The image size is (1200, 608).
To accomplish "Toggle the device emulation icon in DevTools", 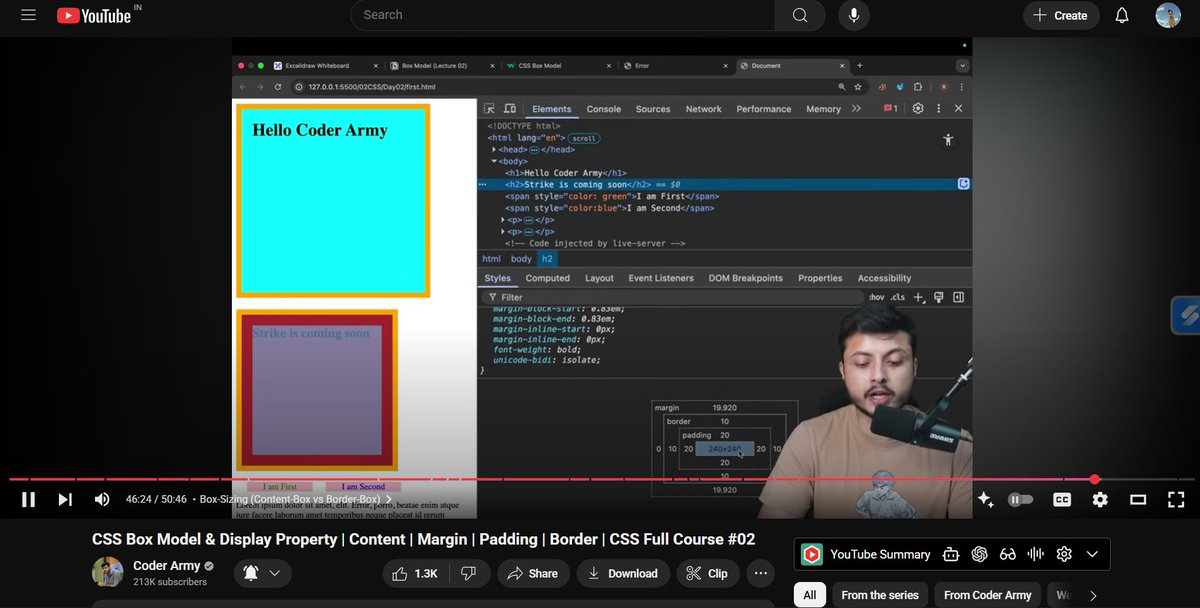I will pyautogui.click(x=510, y=108).
